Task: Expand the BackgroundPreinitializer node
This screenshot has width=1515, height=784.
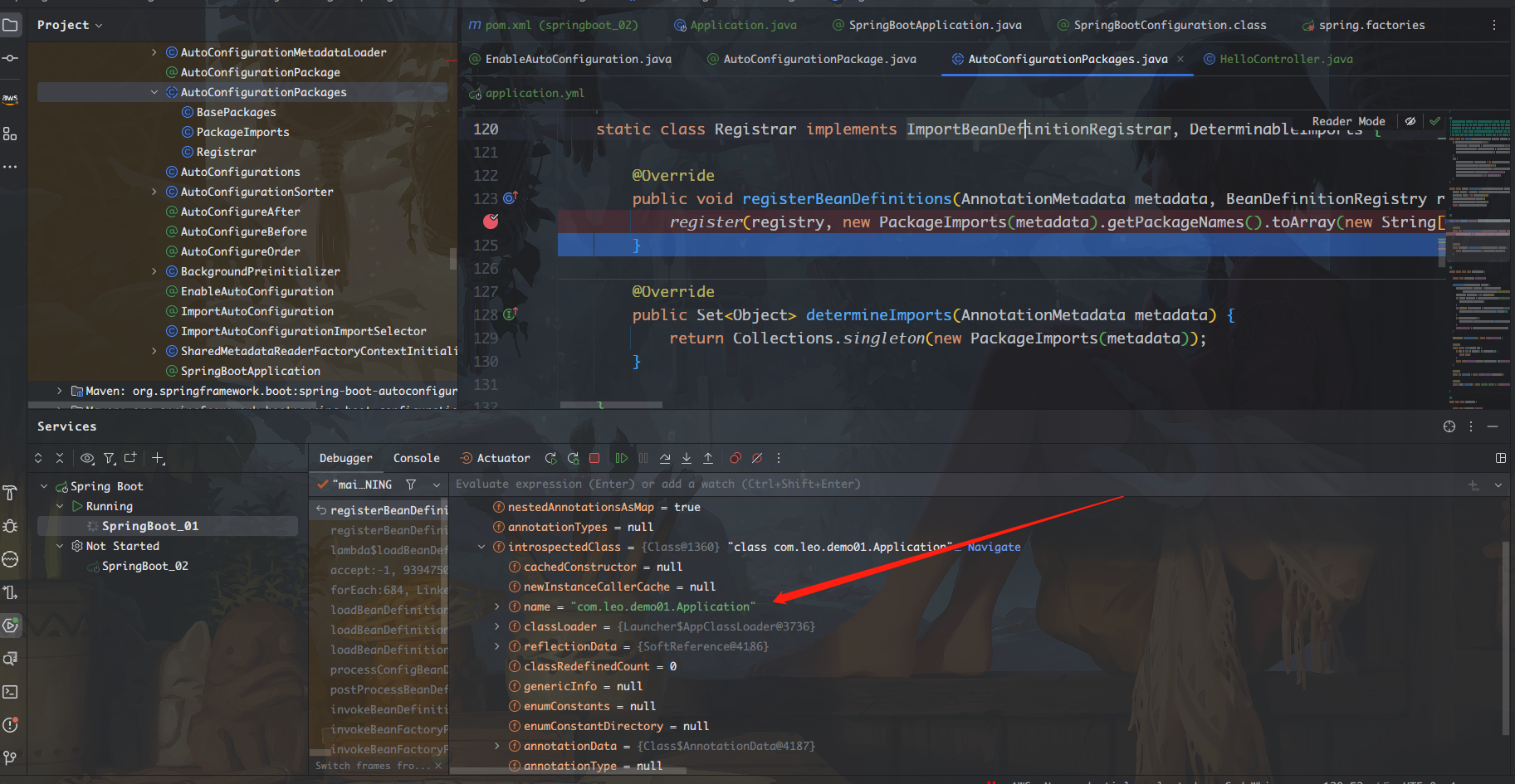Action: pyautogui.click(x=154, y=271)
